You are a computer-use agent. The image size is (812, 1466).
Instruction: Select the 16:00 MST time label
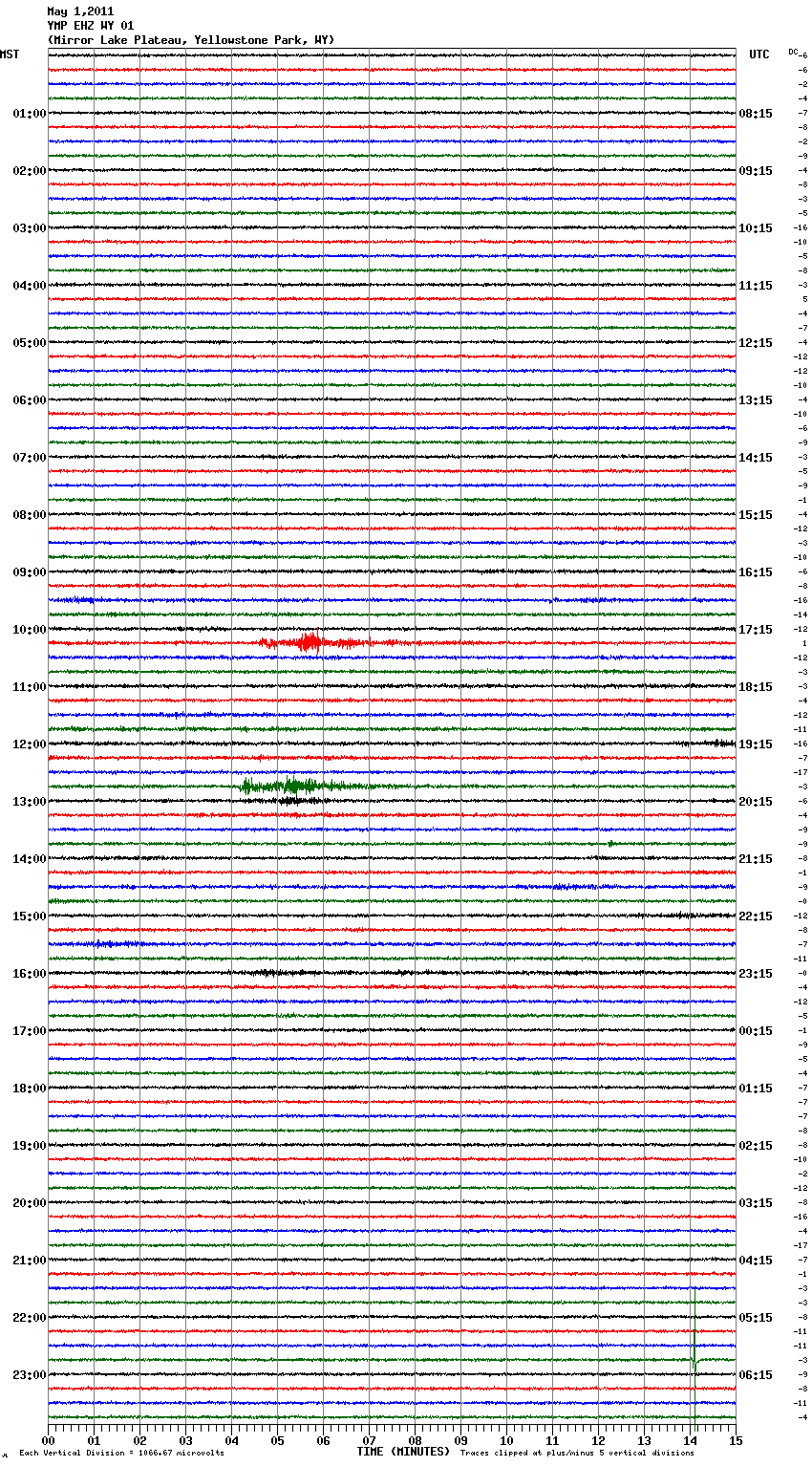click(29, 974)
